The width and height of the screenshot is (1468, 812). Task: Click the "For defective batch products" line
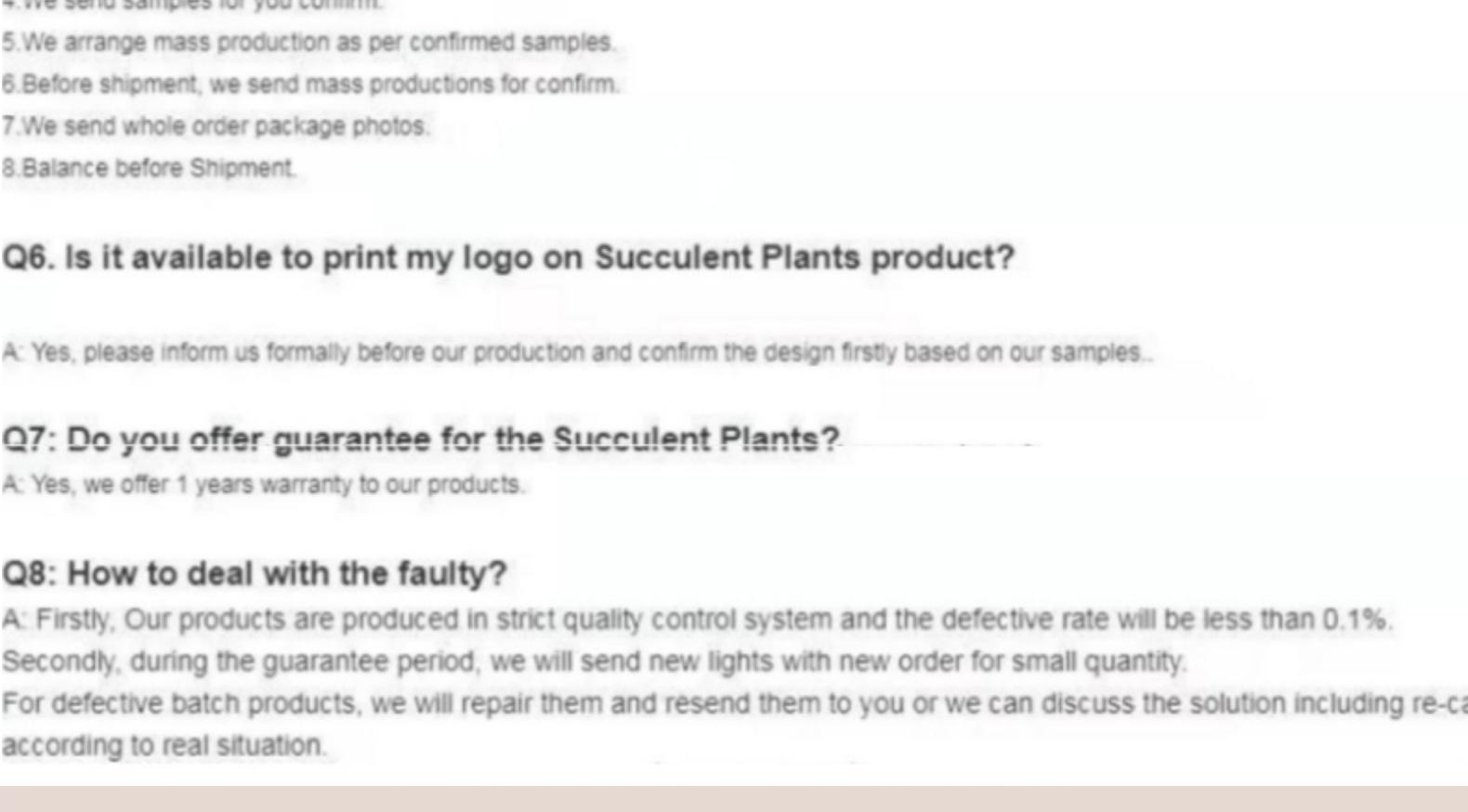(734, 703)
